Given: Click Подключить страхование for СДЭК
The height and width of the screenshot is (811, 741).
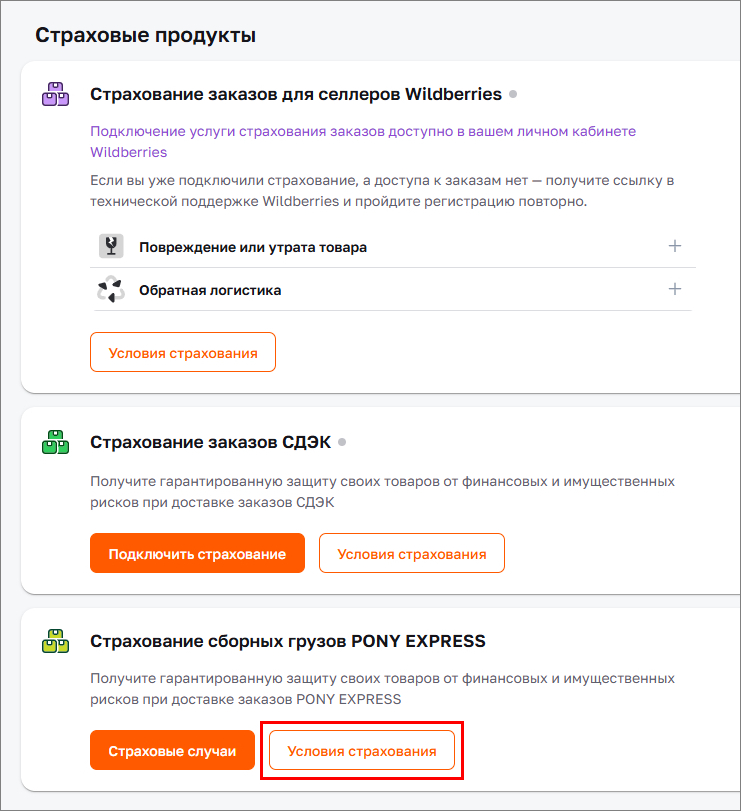Looking at the screenshot, I should [x=197, y=553].
